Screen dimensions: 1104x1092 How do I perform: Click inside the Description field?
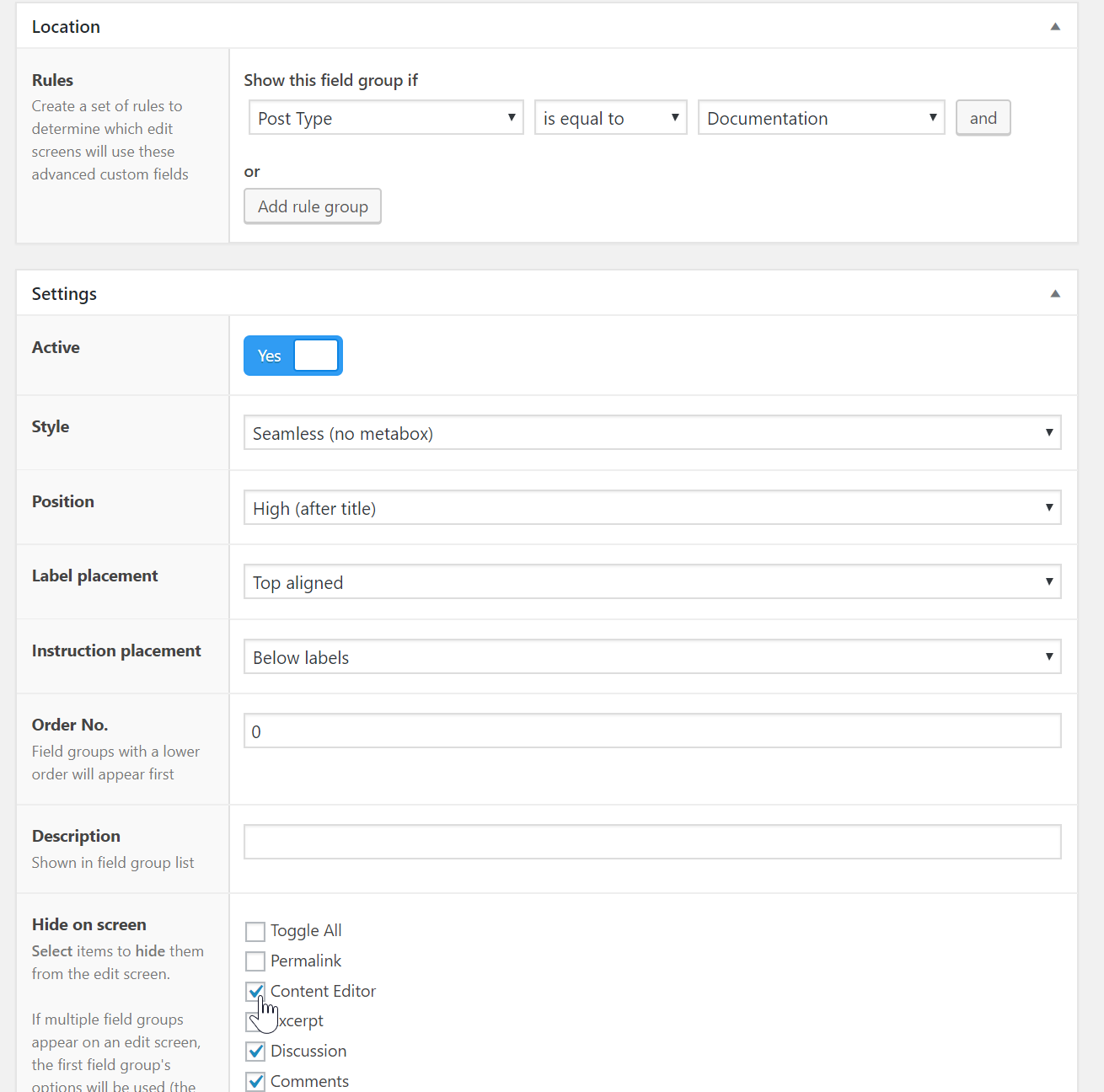click(651, 841)
